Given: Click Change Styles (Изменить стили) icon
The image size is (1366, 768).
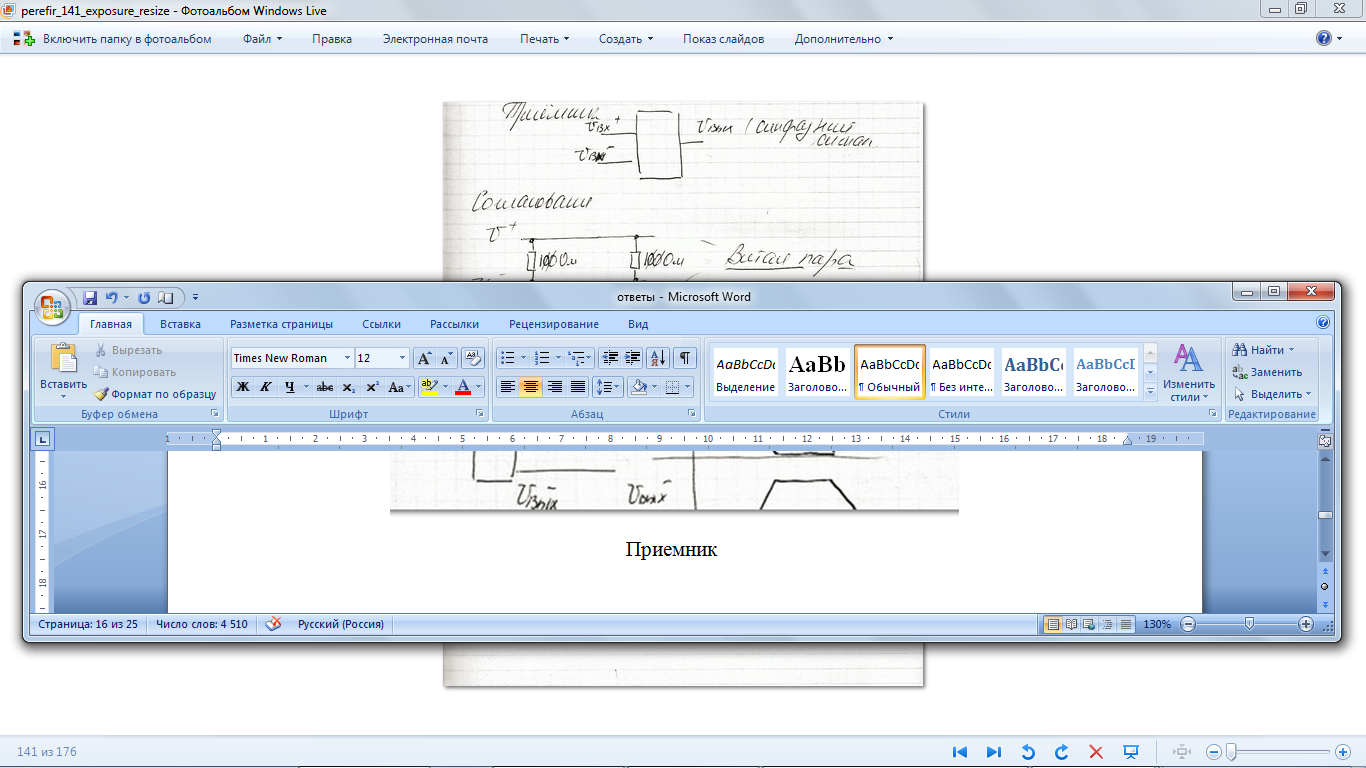Looking at the screenshot, I should [1188, 359].
